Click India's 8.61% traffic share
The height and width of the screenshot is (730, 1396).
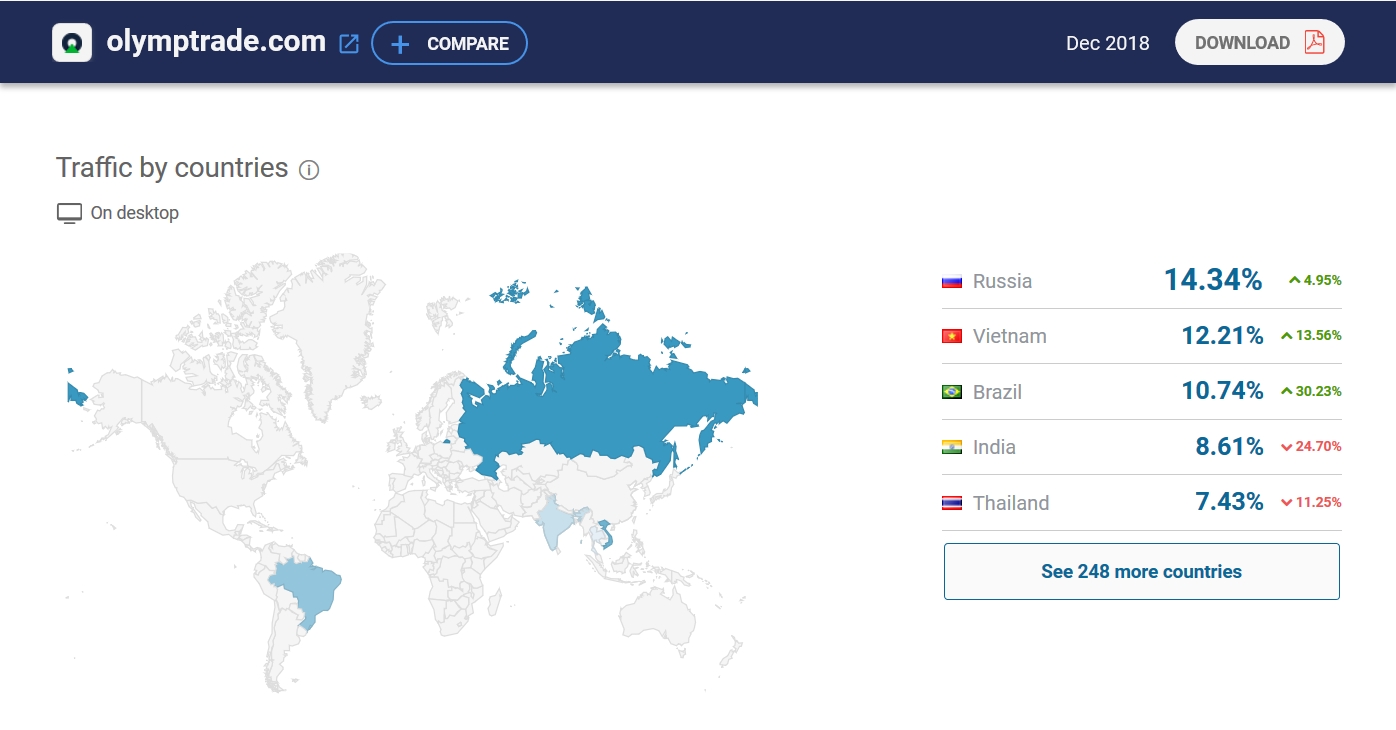pos(1230,447)
